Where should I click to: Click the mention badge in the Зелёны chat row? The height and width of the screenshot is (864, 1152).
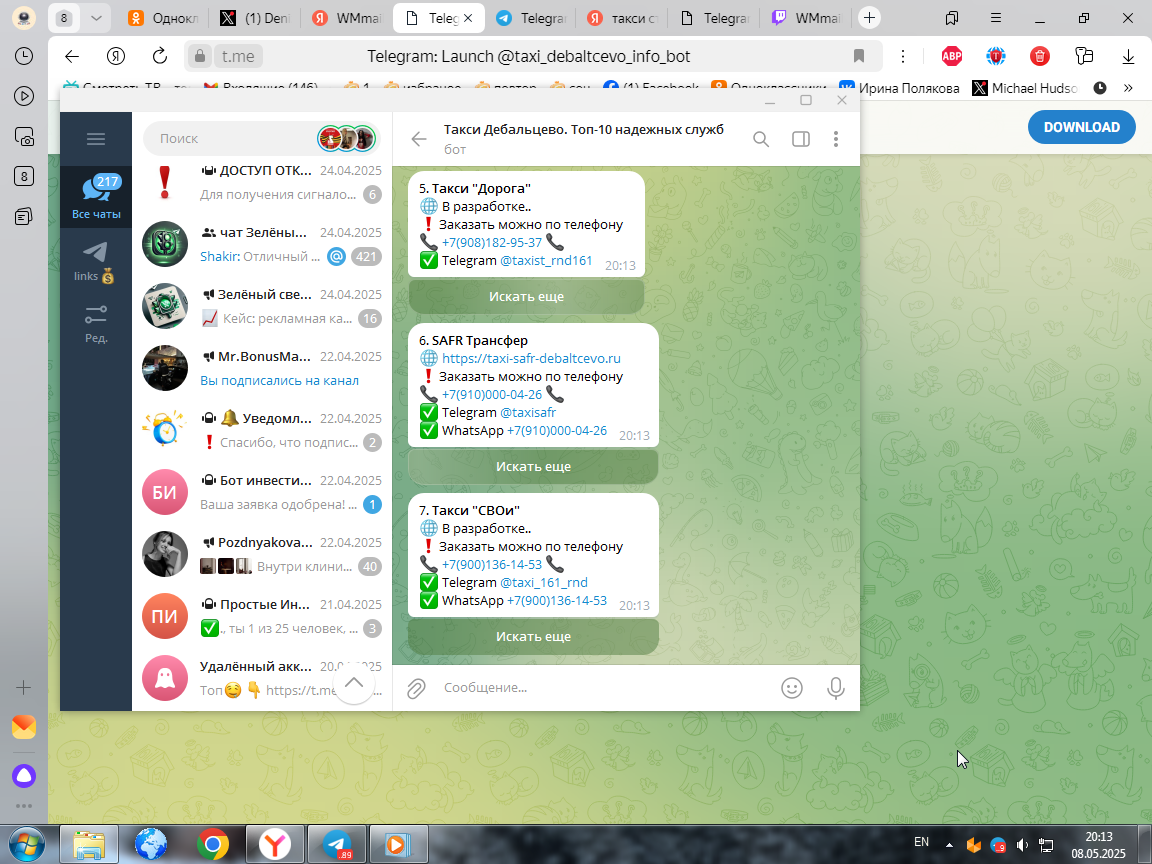[x=336, y=256]
